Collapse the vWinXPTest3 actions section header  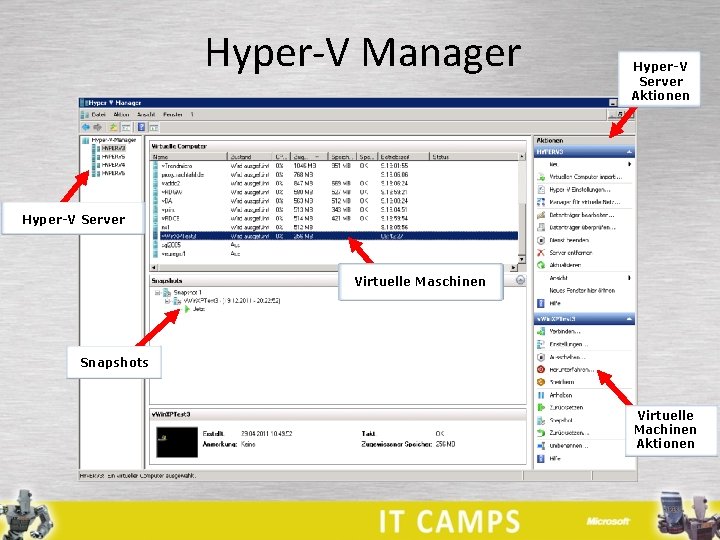(x=584, y=319)
